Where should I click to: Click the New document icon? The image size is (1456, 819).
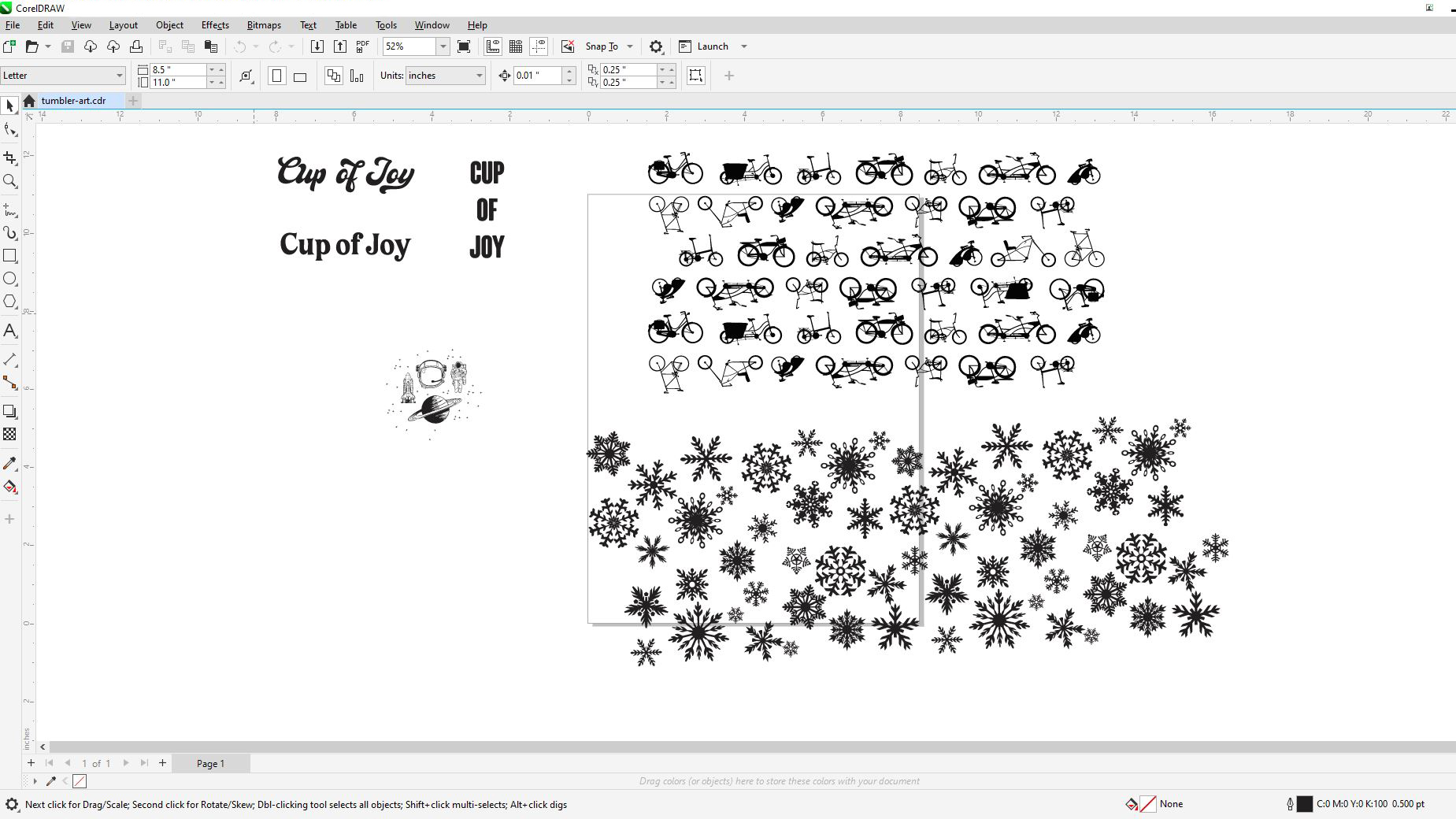pyautogui.click(x=9, y=46)
